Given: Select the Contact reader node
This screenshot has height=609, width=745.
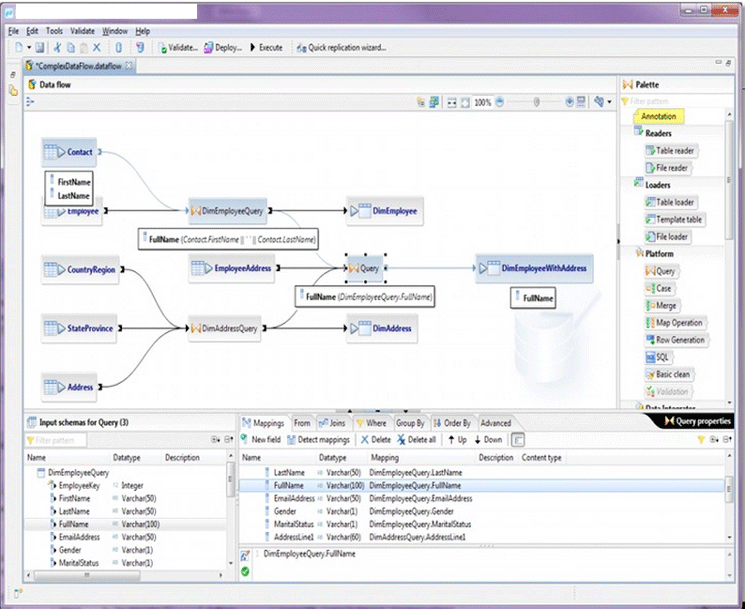Looking at the screenshot, I should coord(69,152).
